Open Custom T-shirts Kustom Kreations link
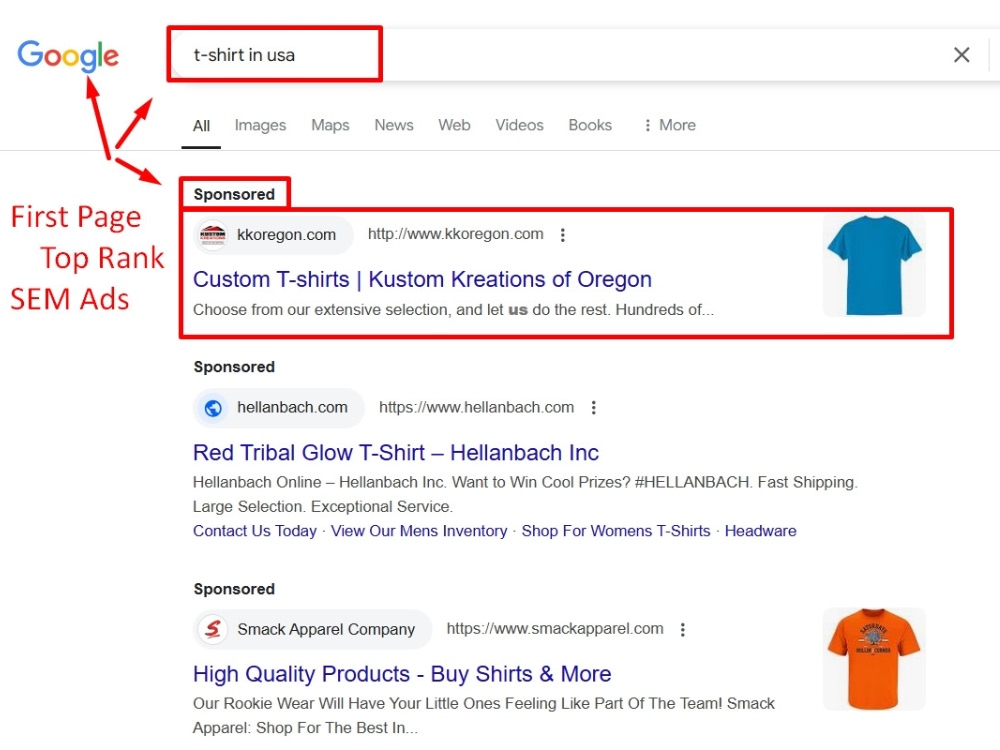The image size is (1000, 750). (422, 279)
